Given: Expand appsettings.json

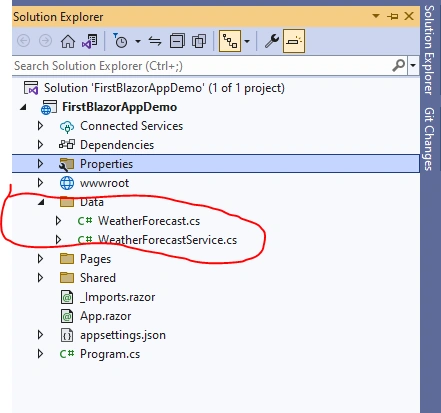Looking at the screenshot, I should pyautogui.click(x=40, y=335).
